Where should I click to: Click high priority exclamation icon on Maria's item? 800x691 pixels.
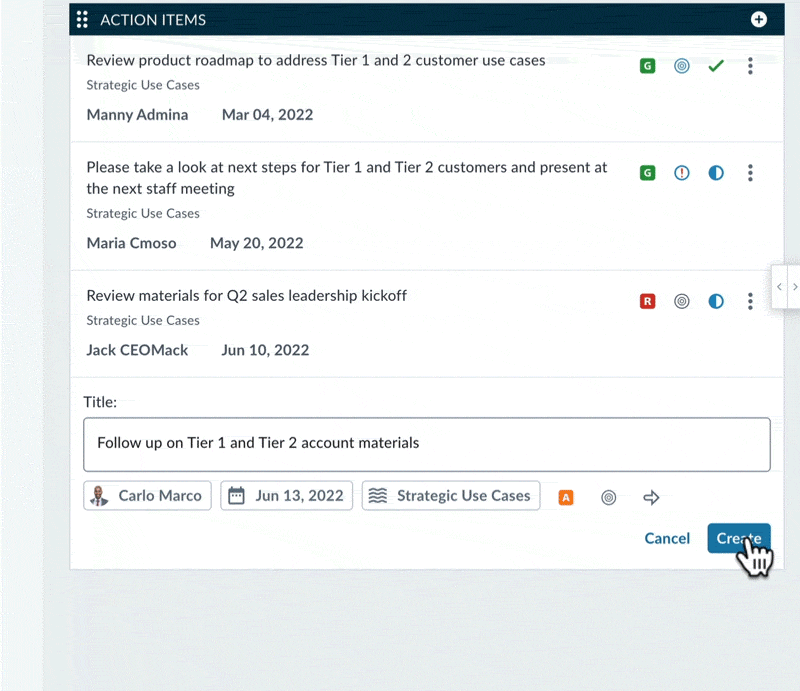click(681, 173)
